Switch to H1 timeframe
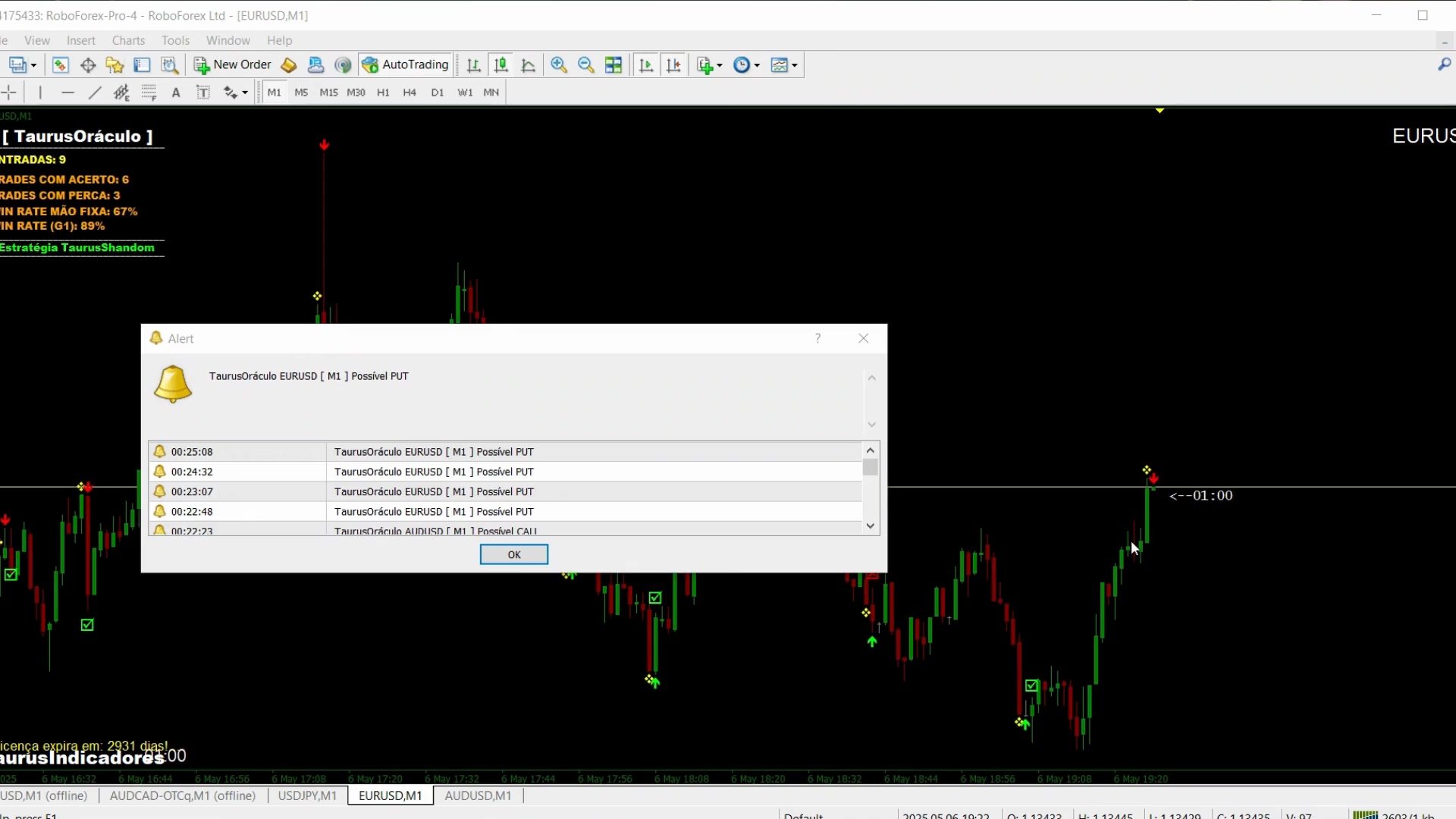Viewport: 1456px width, 819px height. click(x=383, y=93)
